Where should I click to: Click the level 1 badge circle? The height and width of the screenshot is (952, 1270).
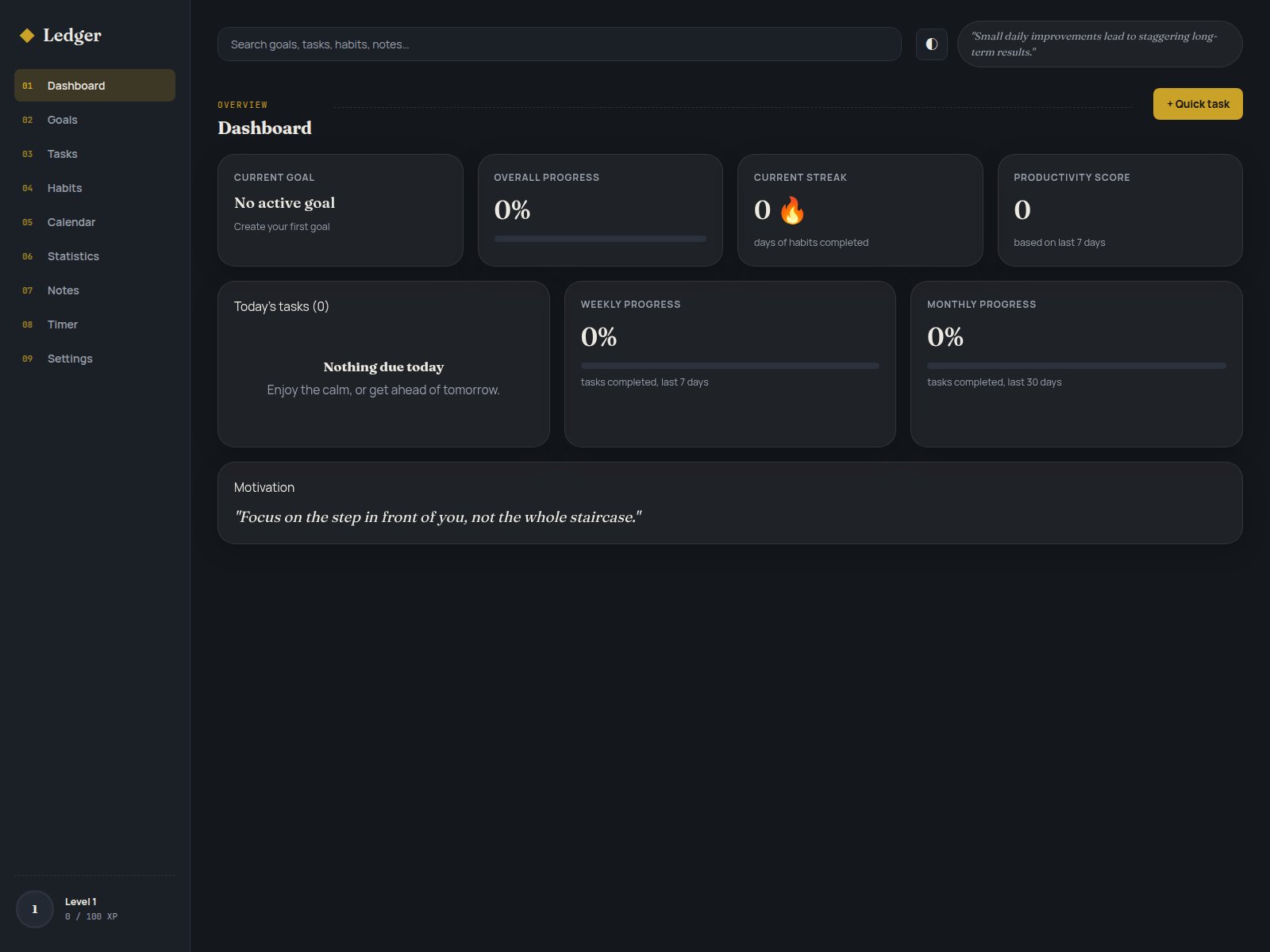tap(35, 909)
